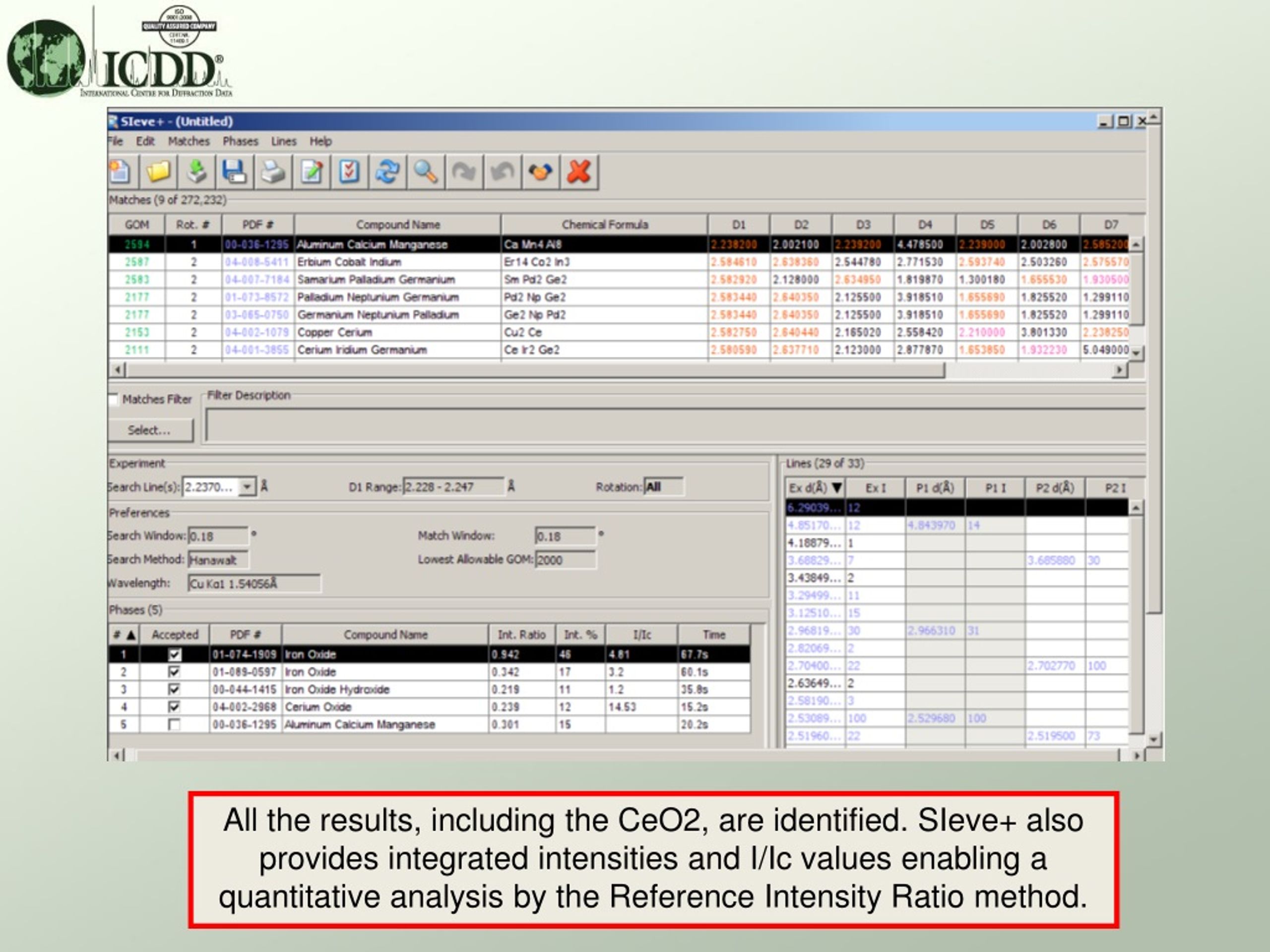Select the Erbium Cobalt Indium match row
The width and height of the screenshot is (1270, 952).
click(619, 262)
